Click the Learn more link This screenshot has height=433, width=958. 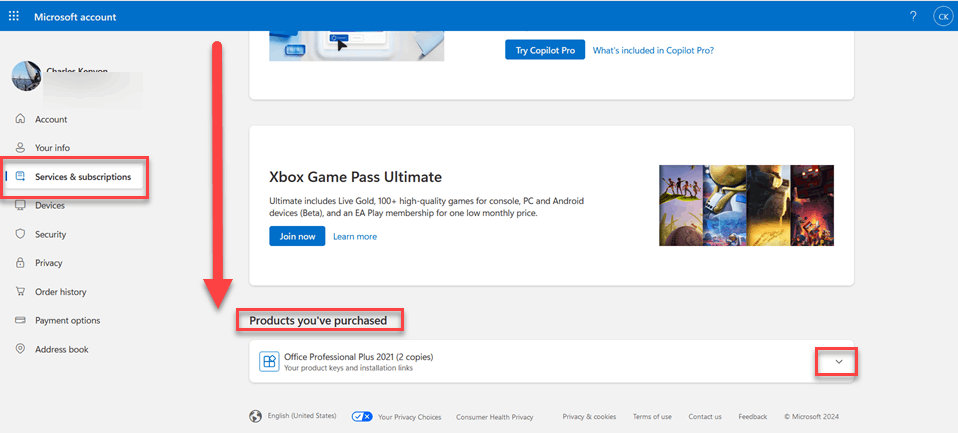click(355, 236)
